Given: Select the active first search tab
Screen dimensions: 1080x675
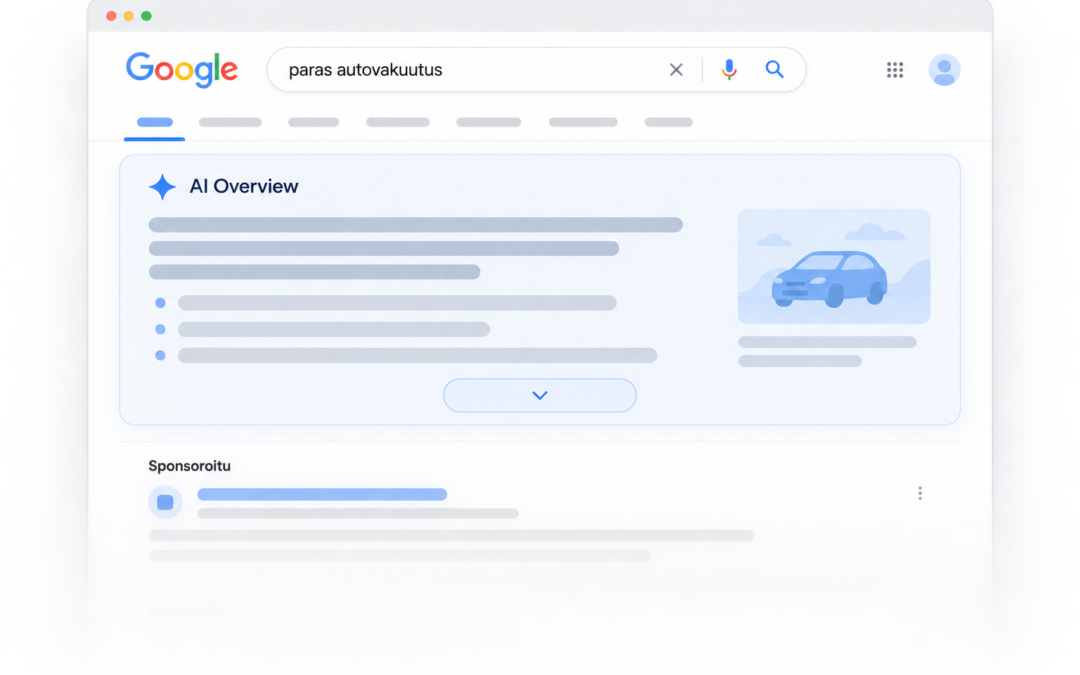Looking at the screenshot, I should coord(154,123).
